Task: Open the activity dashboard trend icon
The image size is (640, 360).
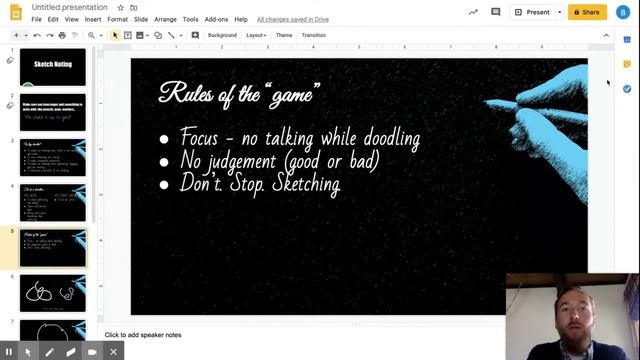Action: 473,12
